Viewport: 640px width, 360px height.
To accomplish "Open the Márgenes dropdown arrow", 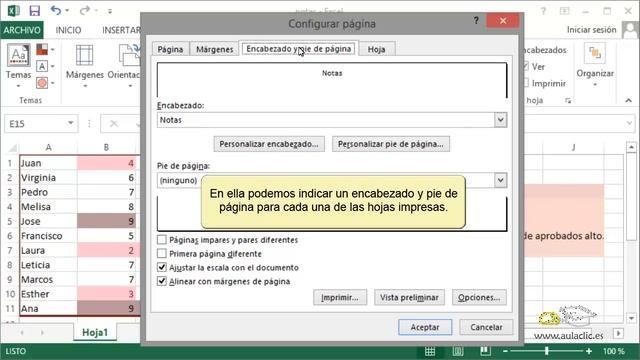I will click(x=85, y=86).
